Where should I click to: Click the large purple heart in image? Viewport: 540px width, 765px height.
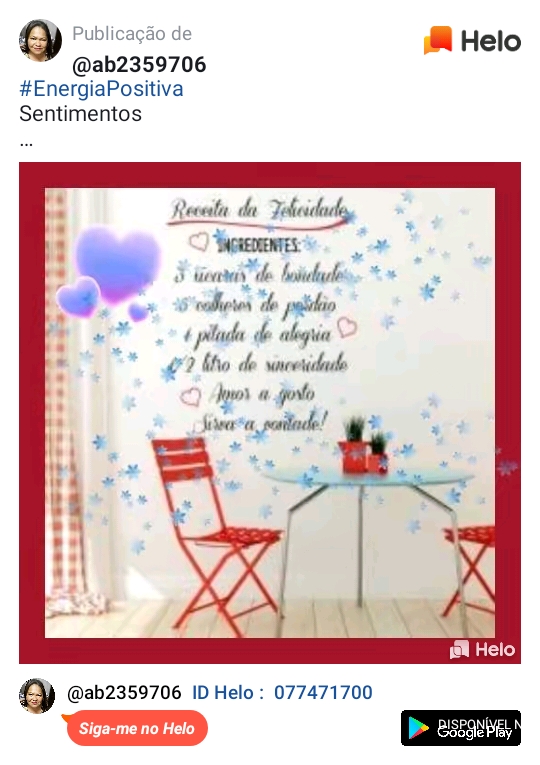tap(119, 263)
